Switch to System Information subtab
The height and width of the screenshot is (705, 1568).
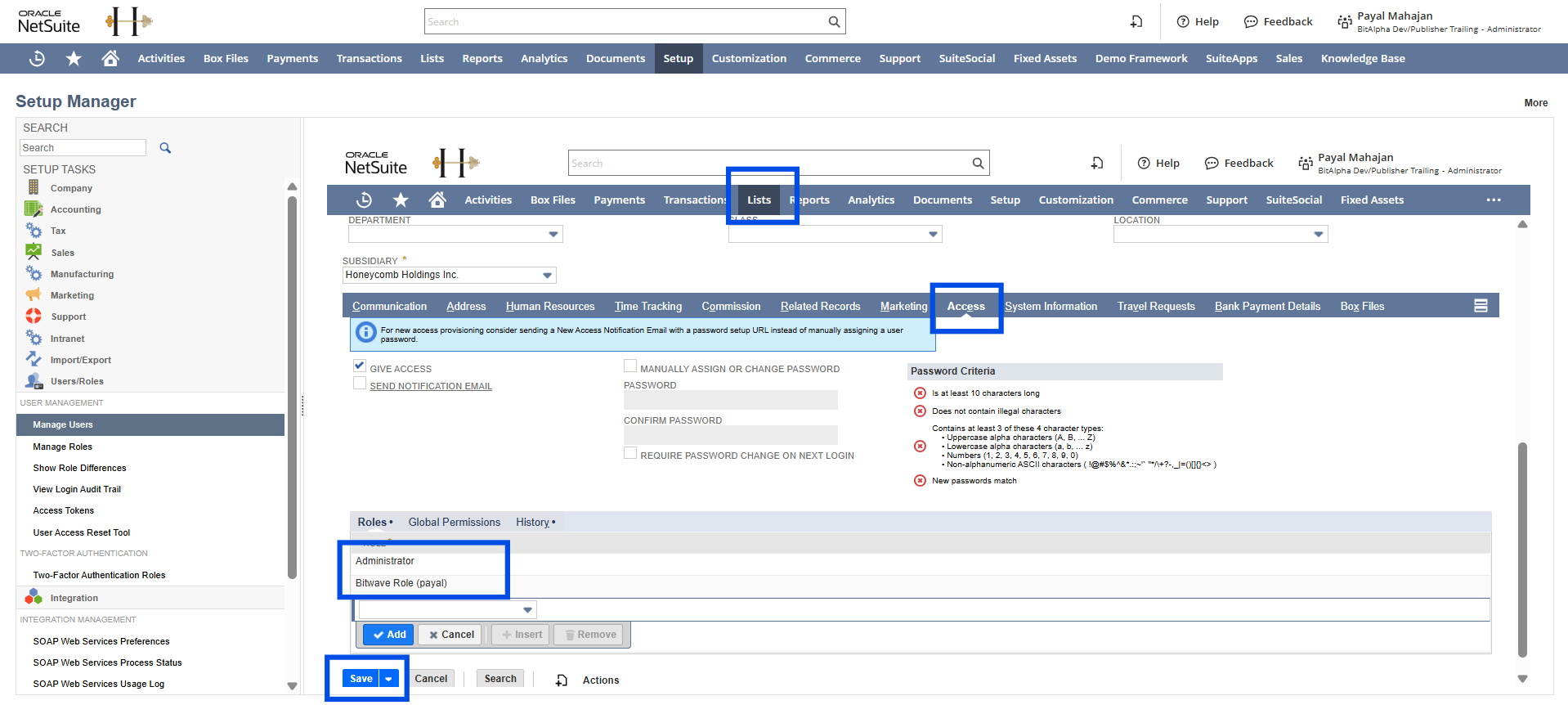[1051, 307]
